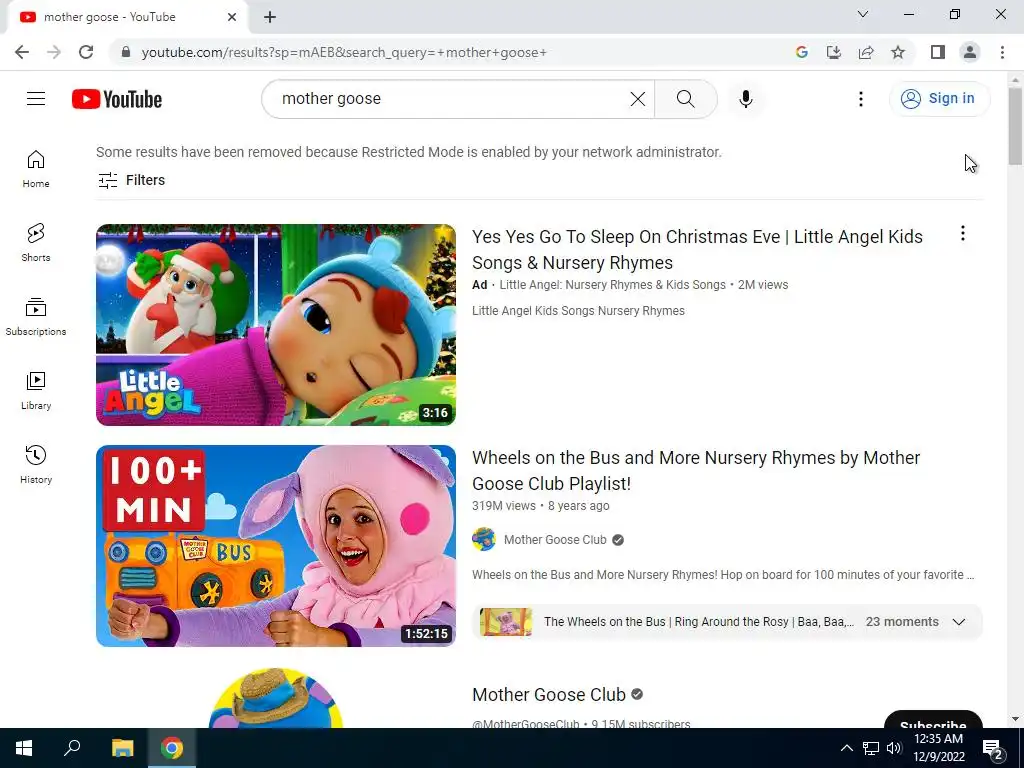
Task: Open a new tab with plus button
Action: pyautogui.click(x=270, y=17)
